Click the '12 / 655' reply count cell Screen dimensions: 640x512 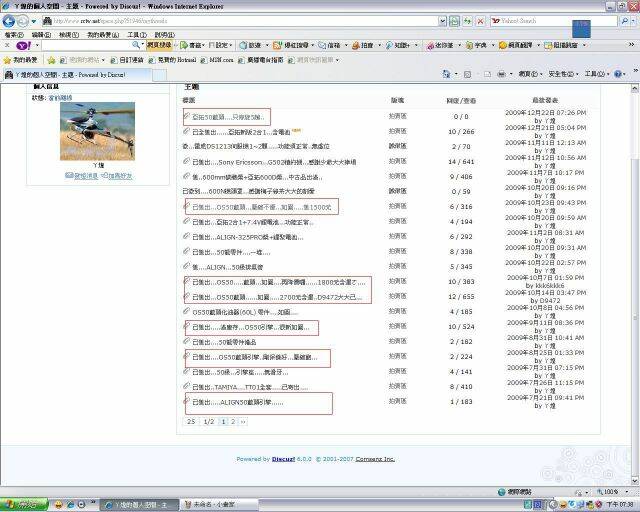tap(461, 297)
